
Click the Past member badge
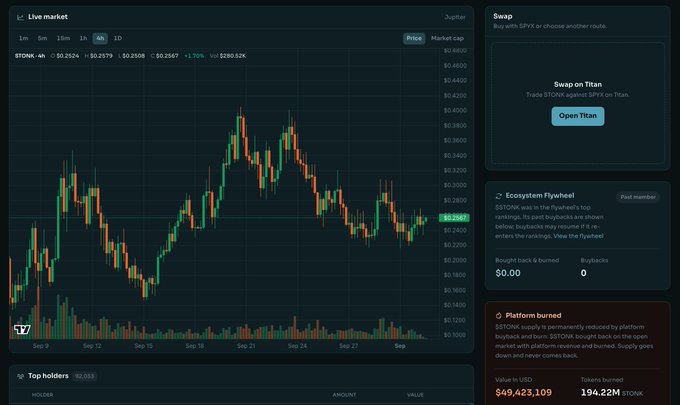click(x=638, y=197)
